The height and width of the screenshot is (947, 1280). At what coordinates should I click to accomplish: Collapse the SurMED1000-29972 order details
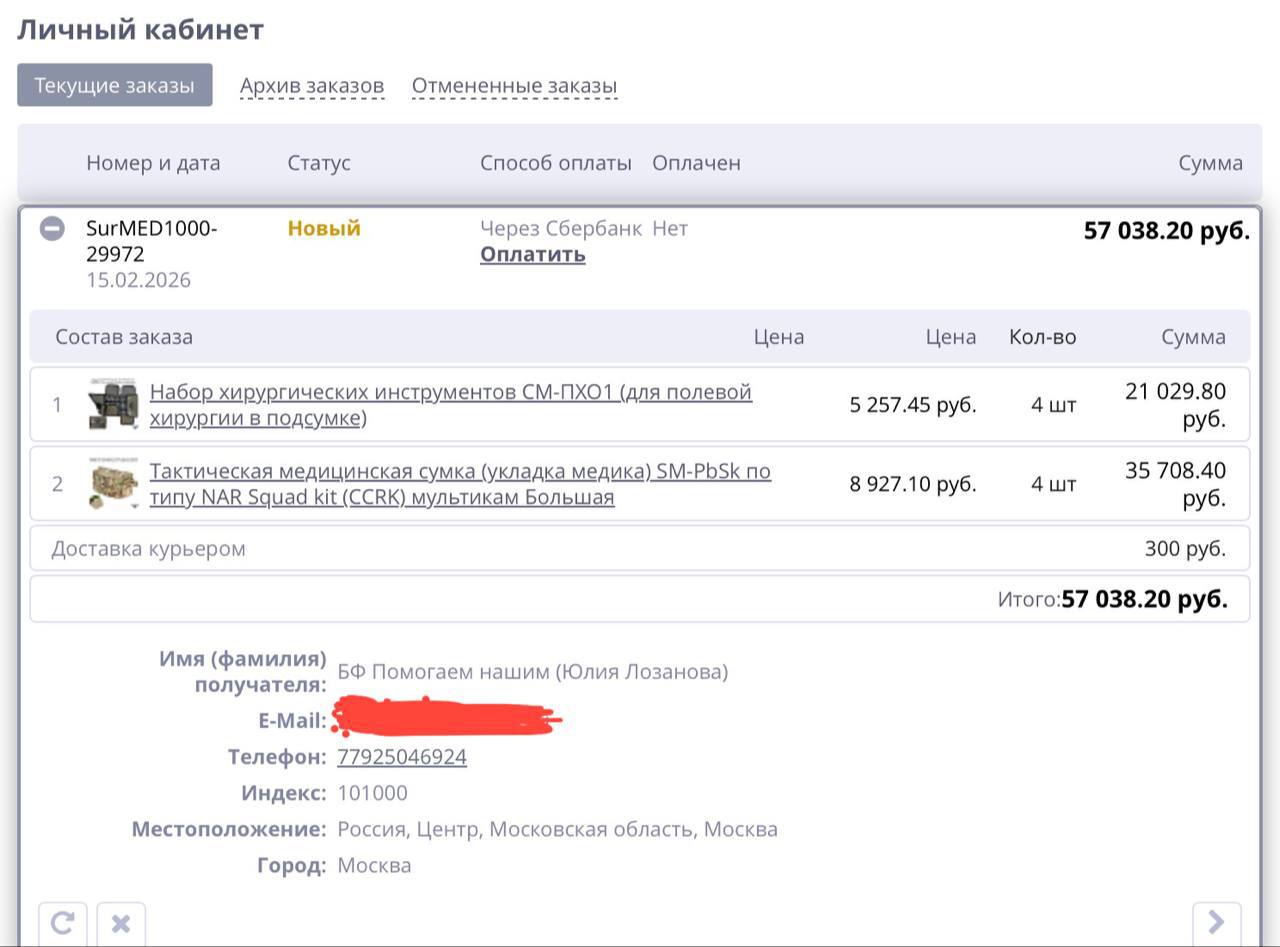pyautogui.click(x=52, y=229)
